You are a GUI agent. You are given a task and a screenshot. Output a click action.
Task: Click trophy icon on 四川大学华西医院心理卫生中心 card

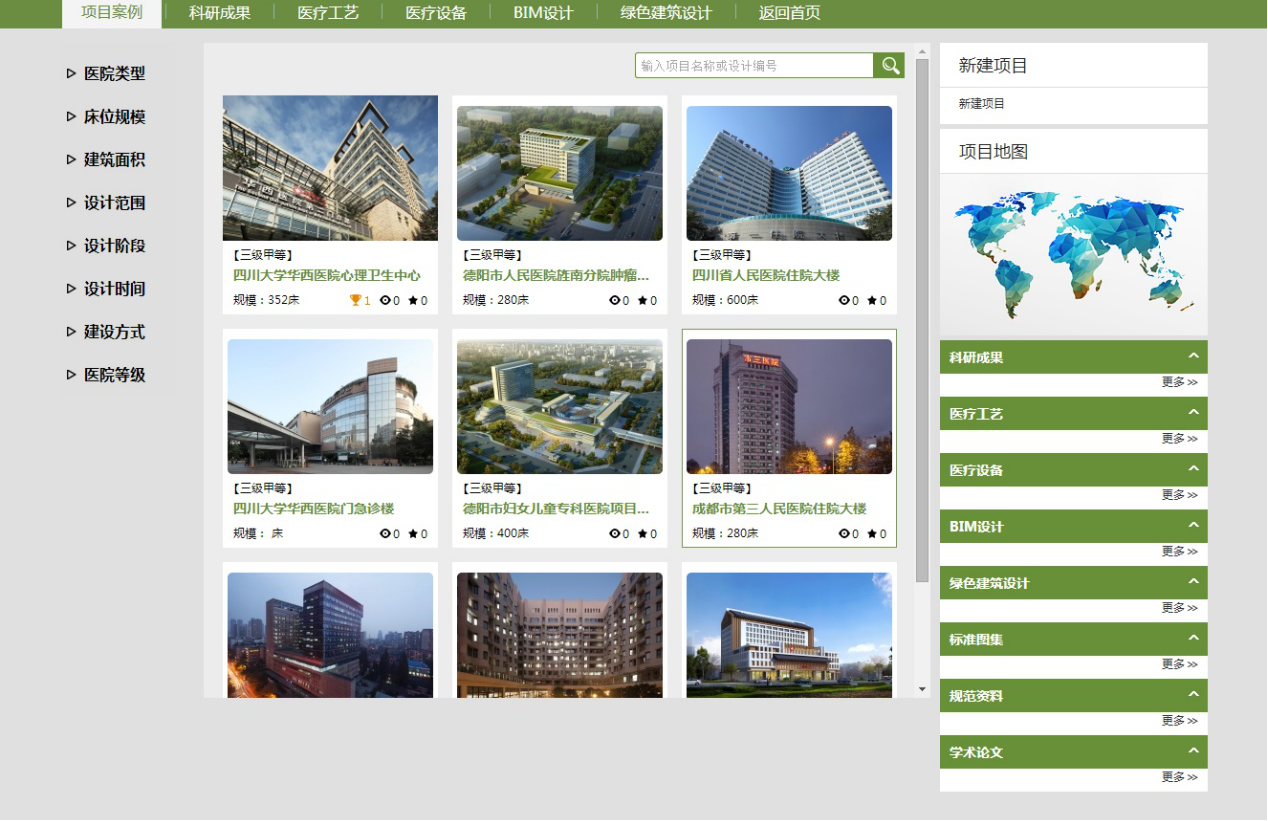pos(355,300)
